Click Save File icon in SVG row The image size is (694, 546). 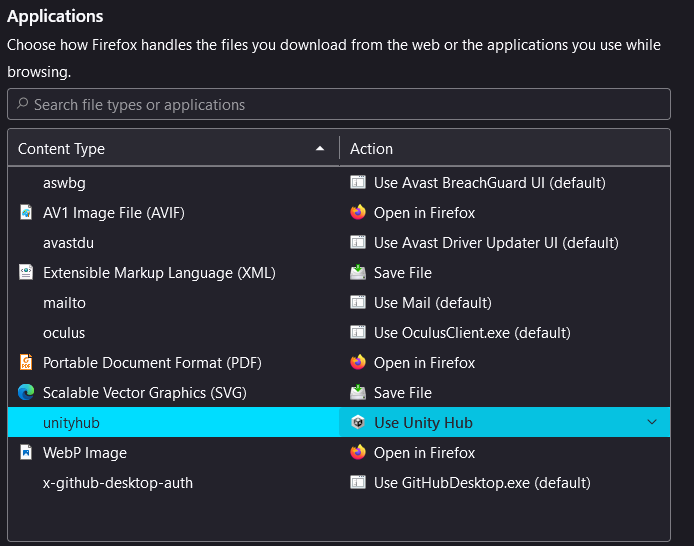click(358, 393)
